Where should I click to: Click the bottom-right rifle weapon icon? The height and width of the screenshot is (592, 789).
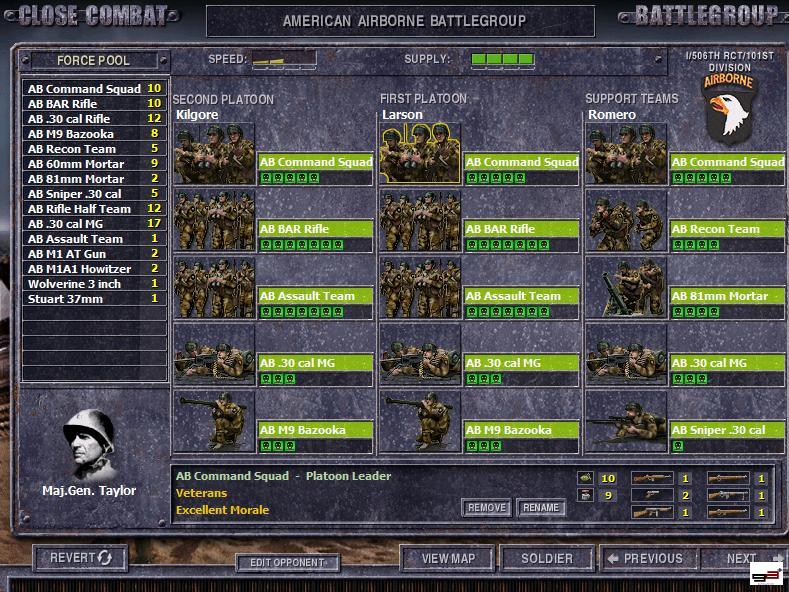[728, 512]
